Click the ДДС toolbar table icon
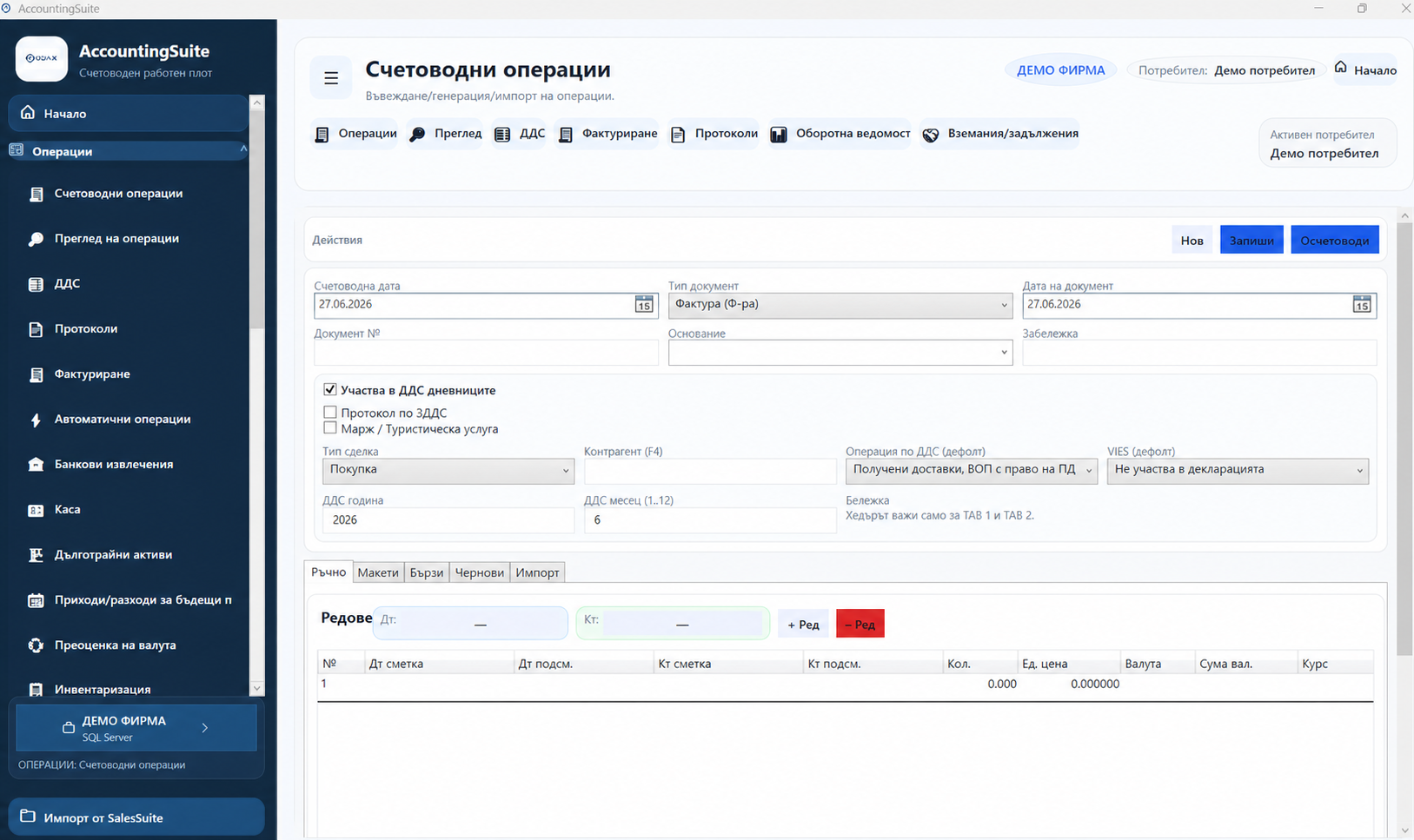The height and width of the screenshot is (840, 1414). coord(502,135)
